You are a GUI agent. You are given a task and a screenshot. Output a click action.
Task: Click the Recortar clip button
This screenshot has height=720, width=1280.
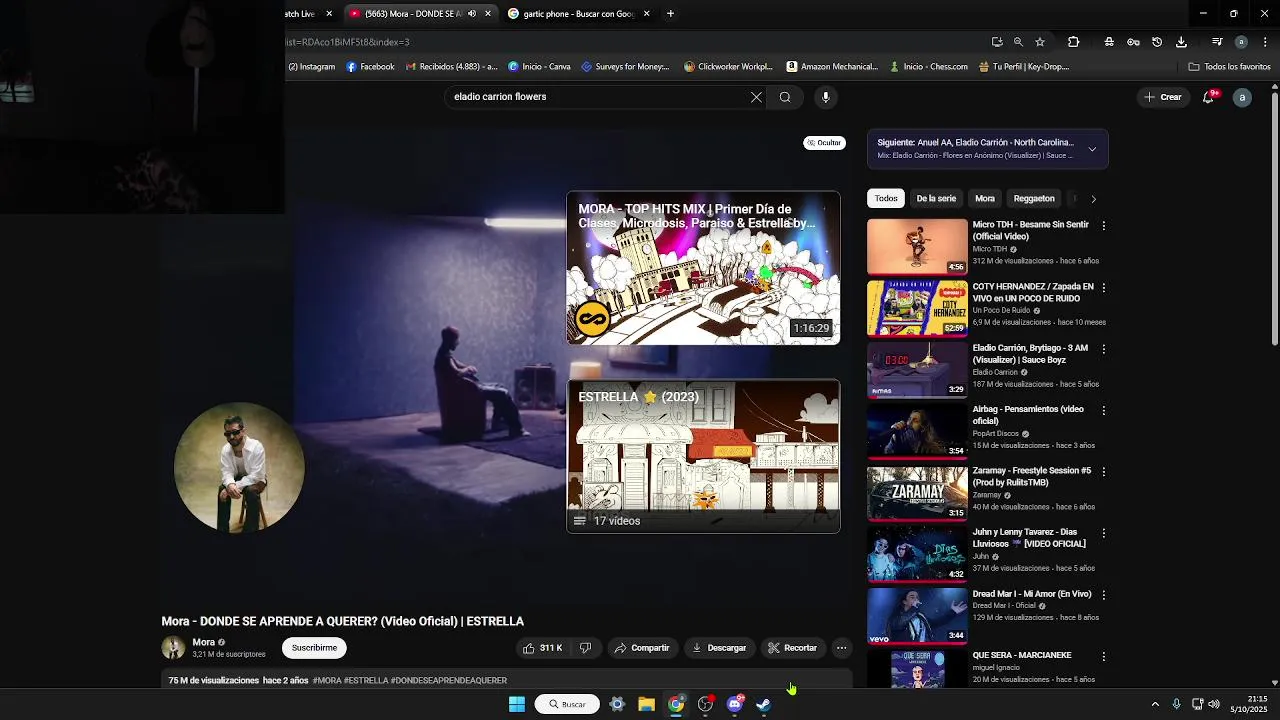(792, 648)
